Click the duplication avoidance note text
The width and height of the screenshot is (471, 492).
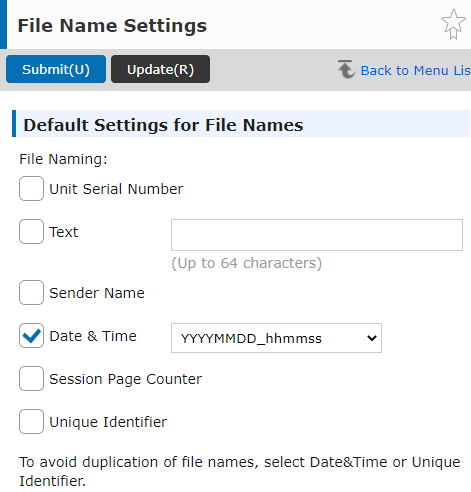(x=240, y=471)
